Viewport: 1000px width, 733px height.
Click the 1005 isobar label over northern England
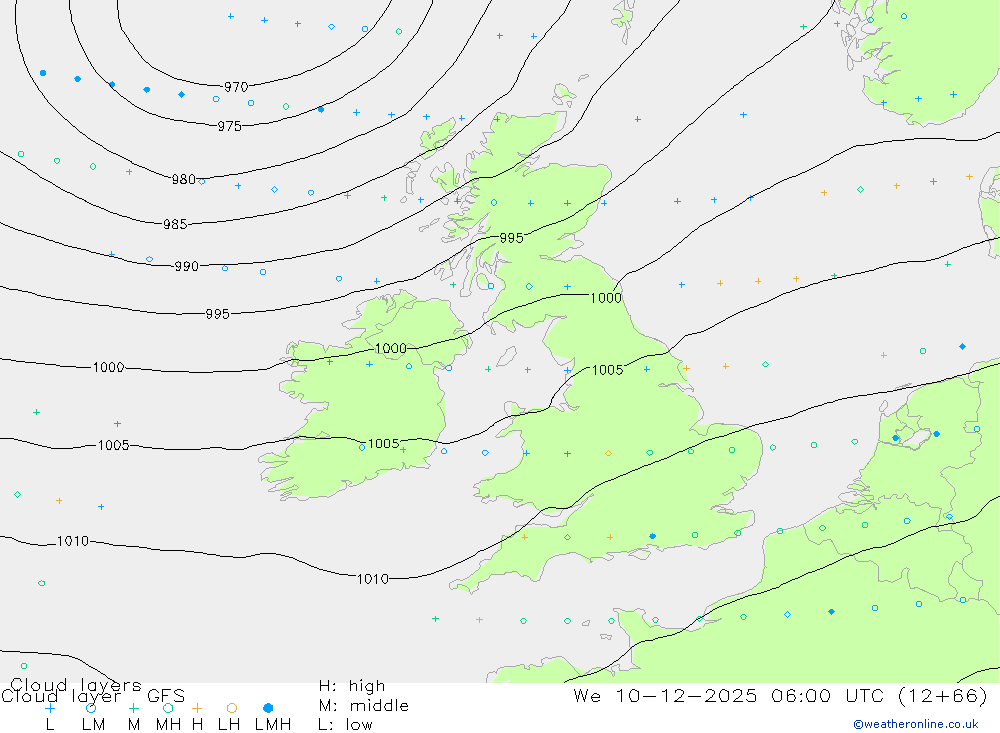point(608,370)
